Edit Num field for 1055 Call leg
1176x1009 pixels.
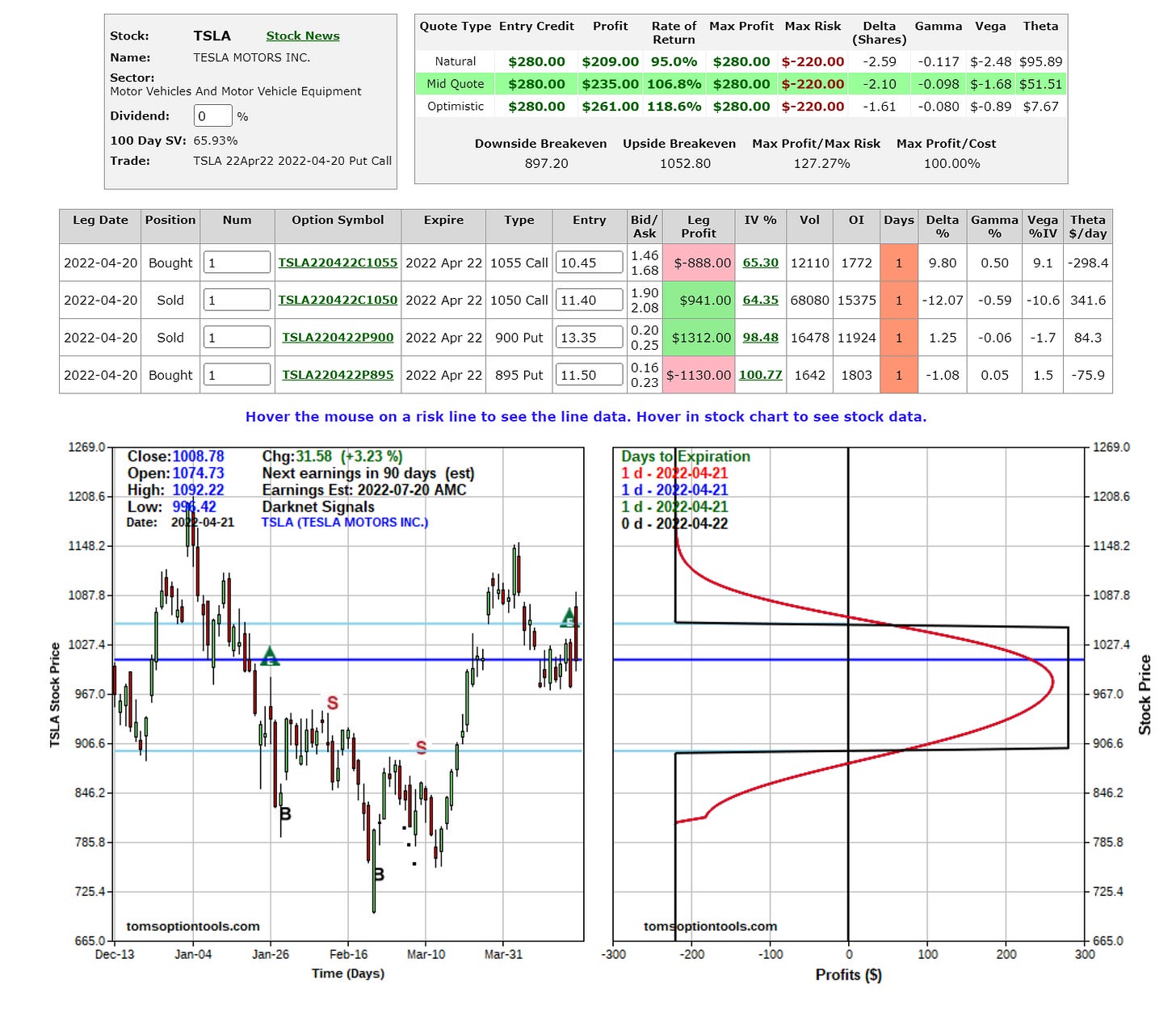coord(237,262)
